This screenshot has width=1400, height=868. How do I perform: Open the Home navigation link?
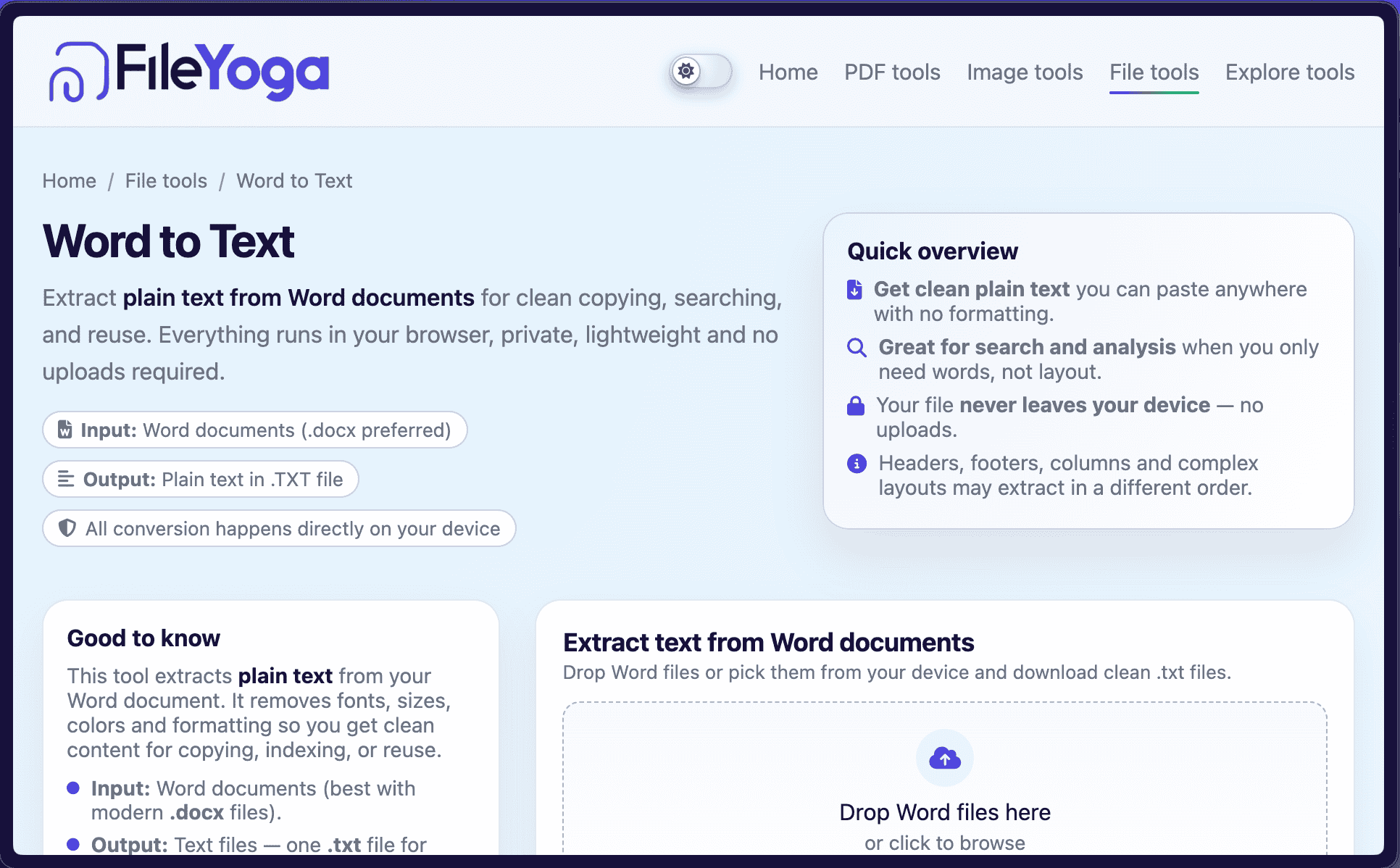click(788, 72)
